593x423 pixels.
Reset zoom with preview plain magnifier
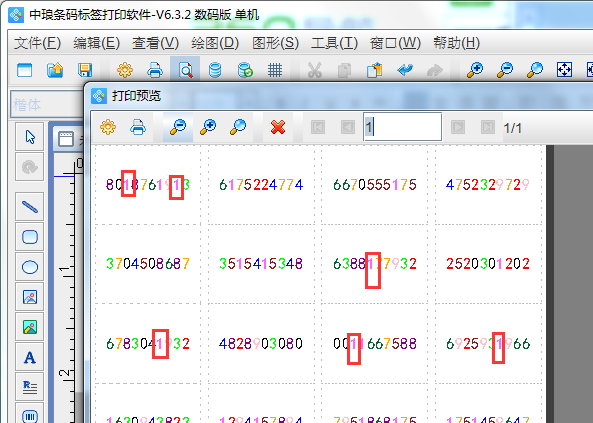238,127
